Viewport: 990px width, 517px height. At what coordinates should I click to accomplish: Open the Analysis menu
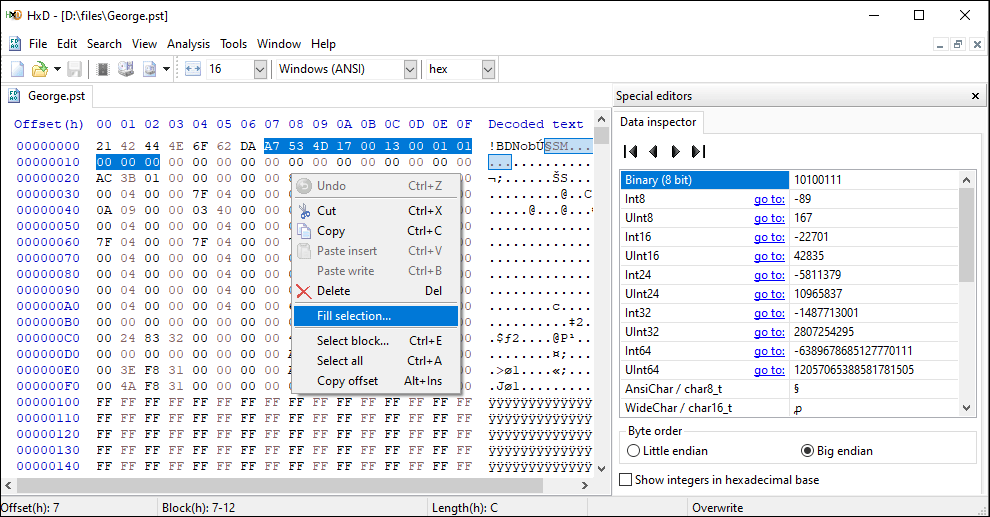(x=188, y=44)
